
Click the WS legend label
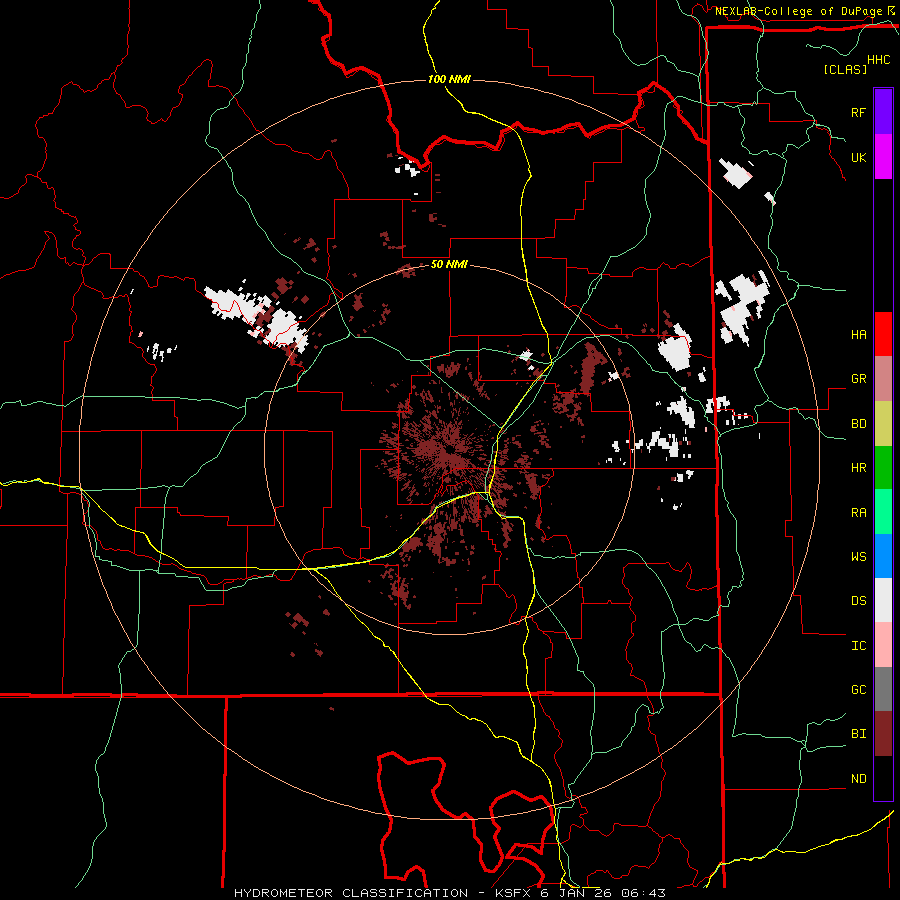(x=858, y=556)
